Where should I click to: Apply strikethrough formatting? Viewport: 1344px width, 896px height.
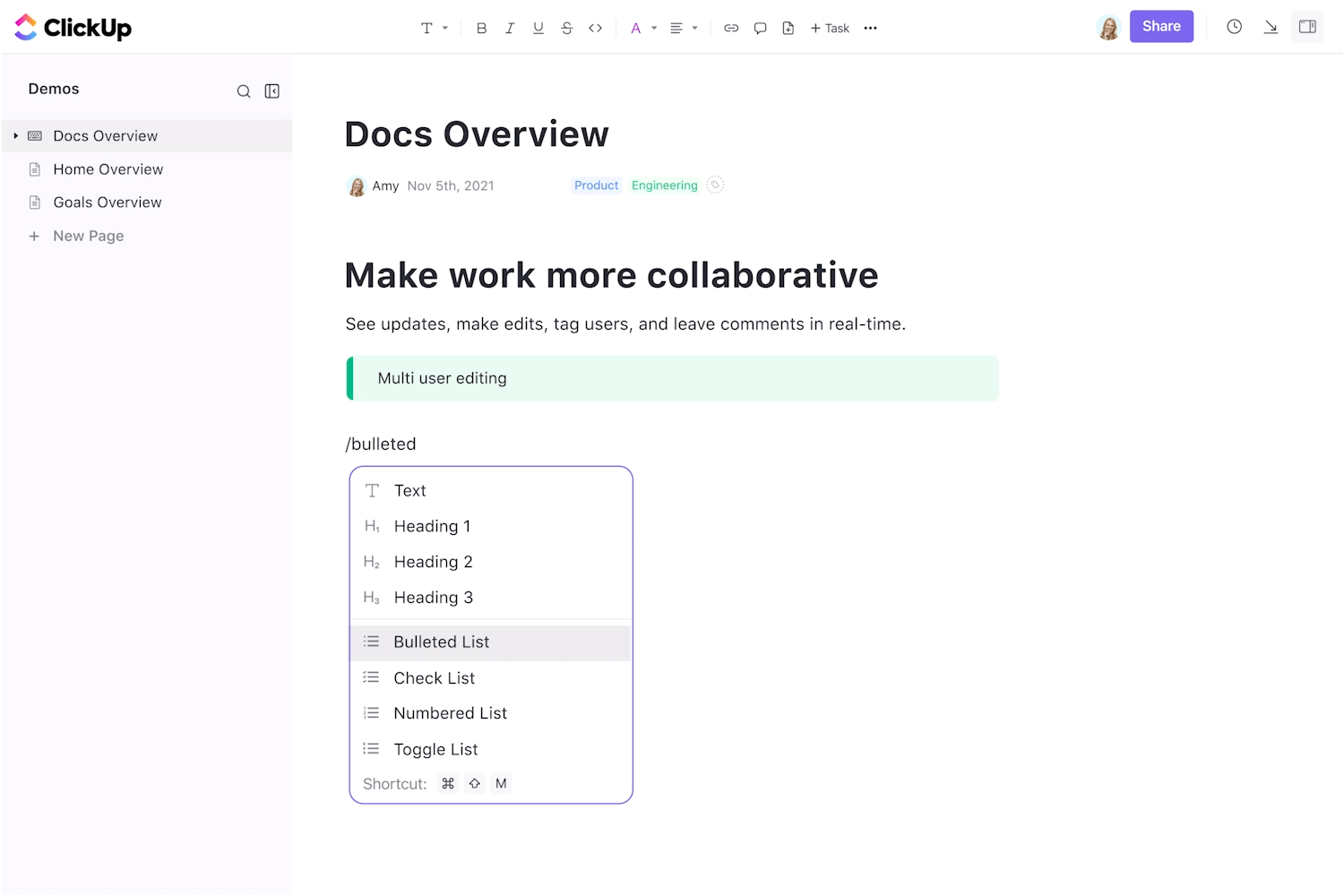tap(567, 28)
